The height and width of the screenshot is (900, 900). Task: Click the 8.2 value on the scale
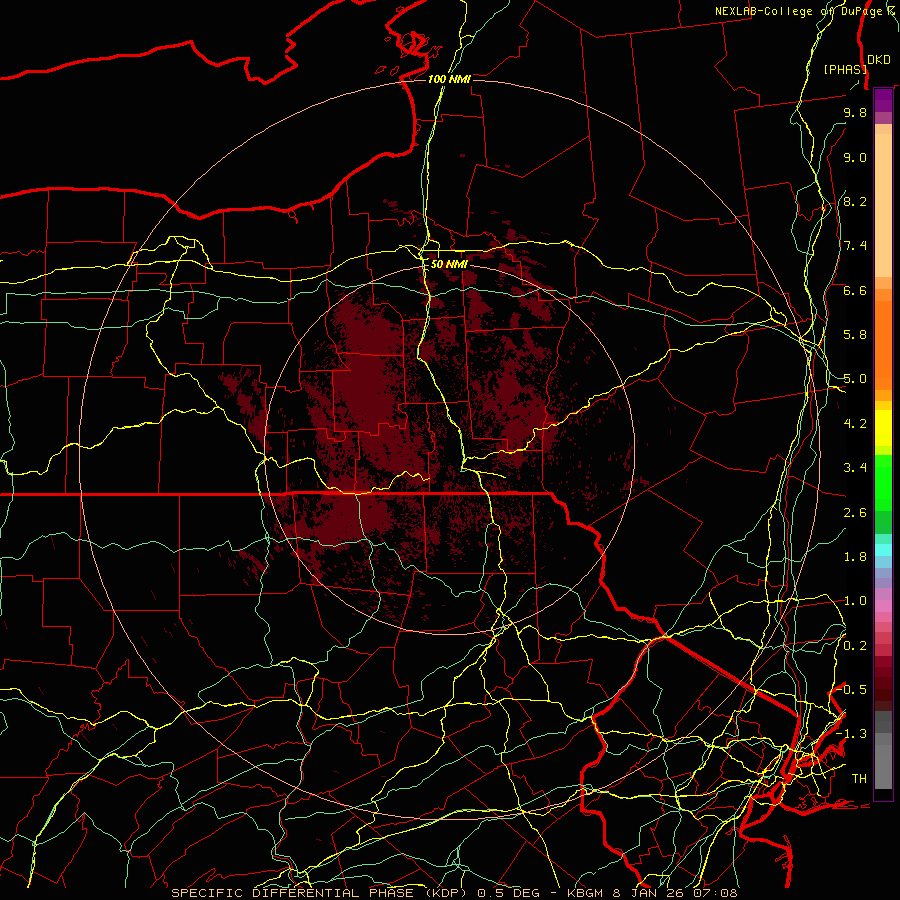click(855, 201)
